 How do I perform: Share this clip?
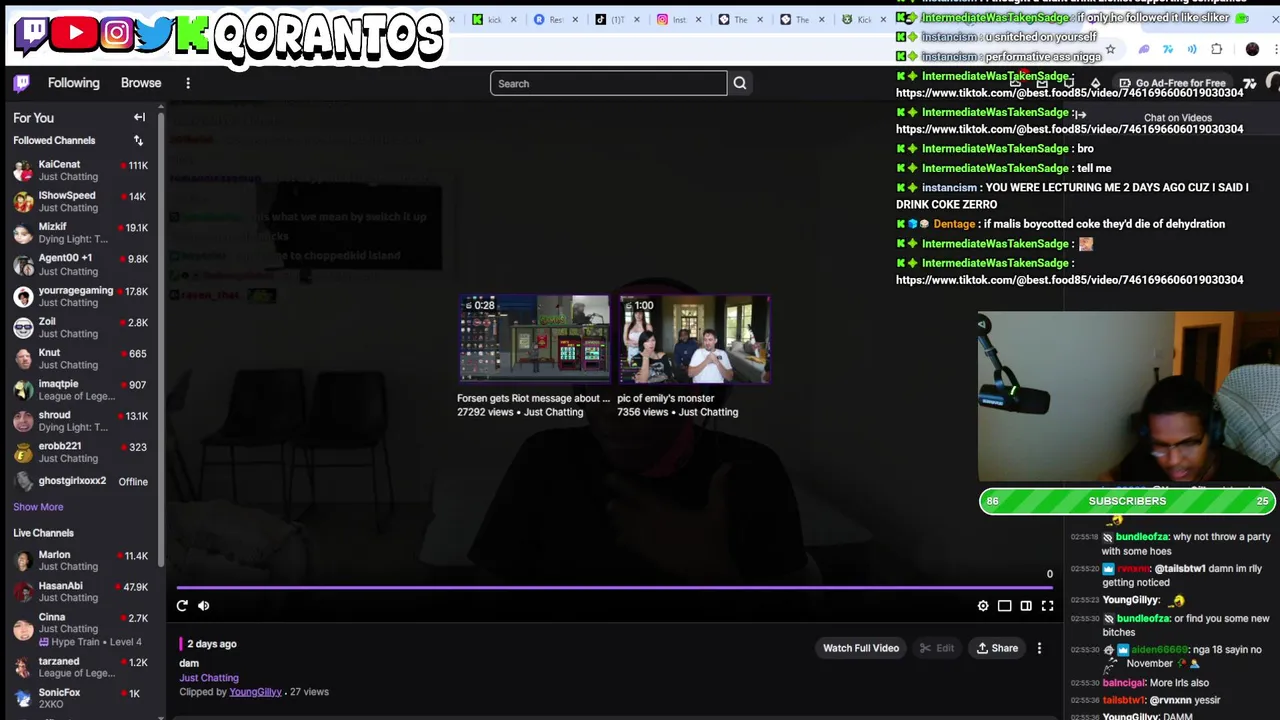pyautogui.click(x=997, y=649)
